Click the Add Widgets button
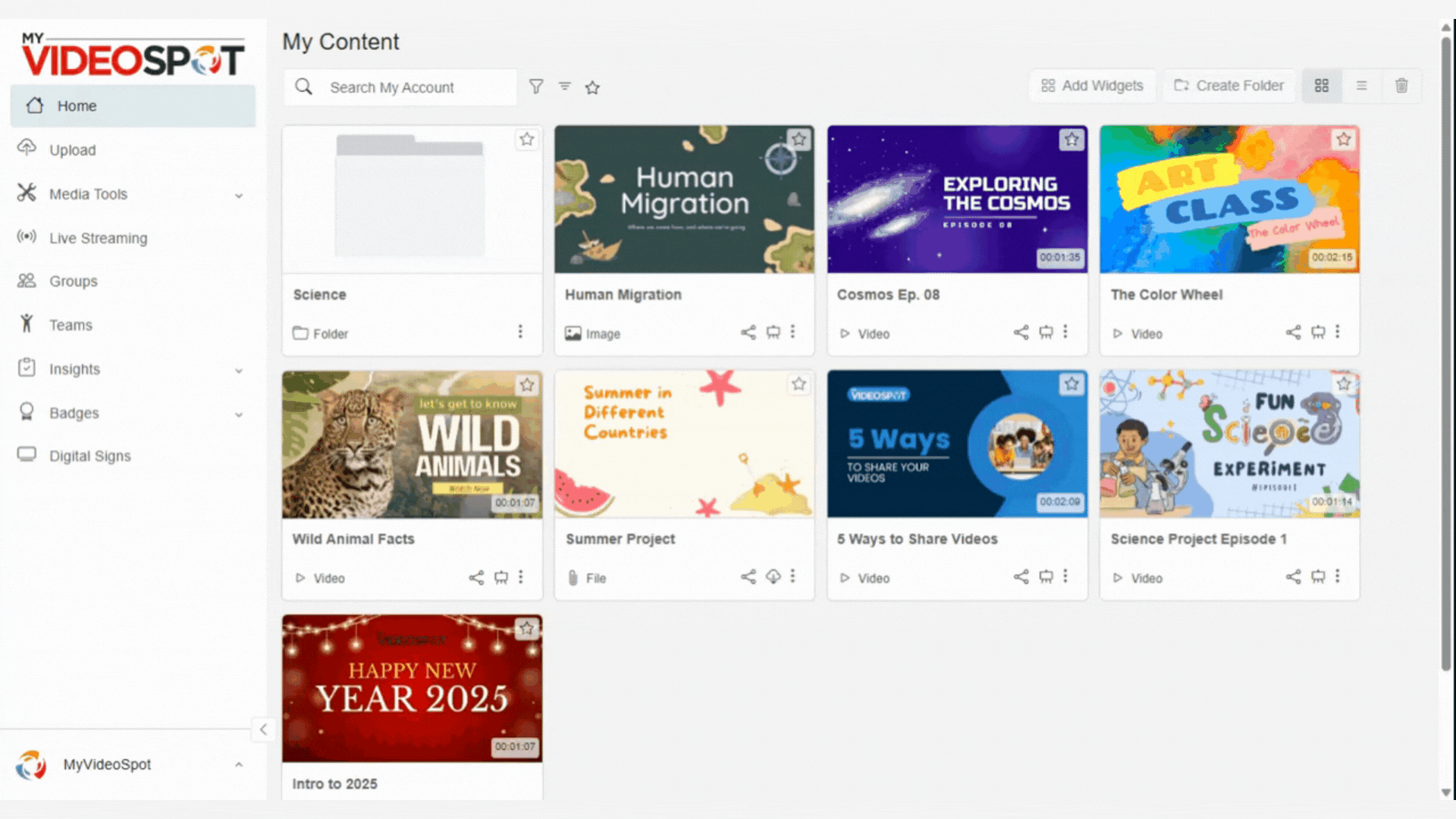Screen dimensions: 1456x819 coord(1092,86)
